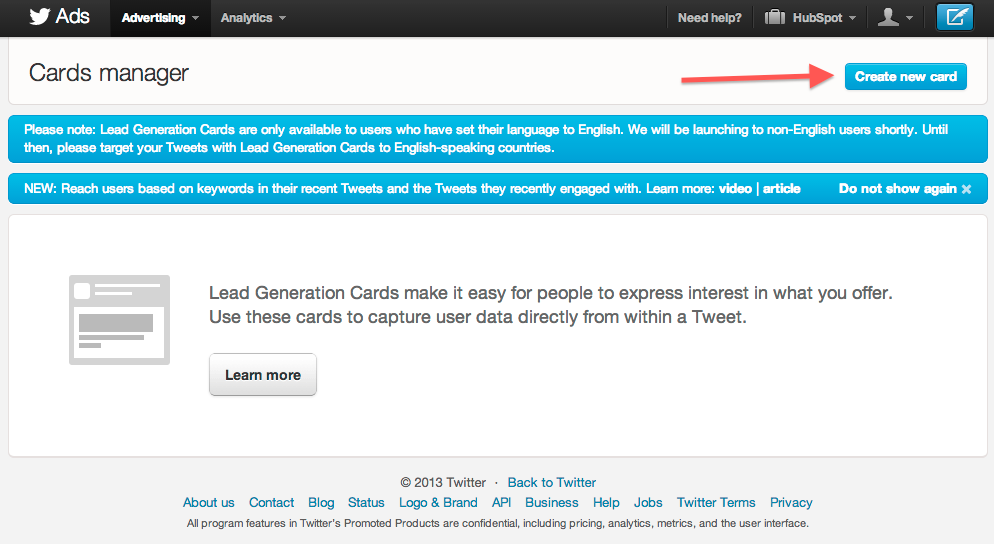Open the Logo & Brand footer link
Screen dimensions: 994x544
click(x=438, y=503)
